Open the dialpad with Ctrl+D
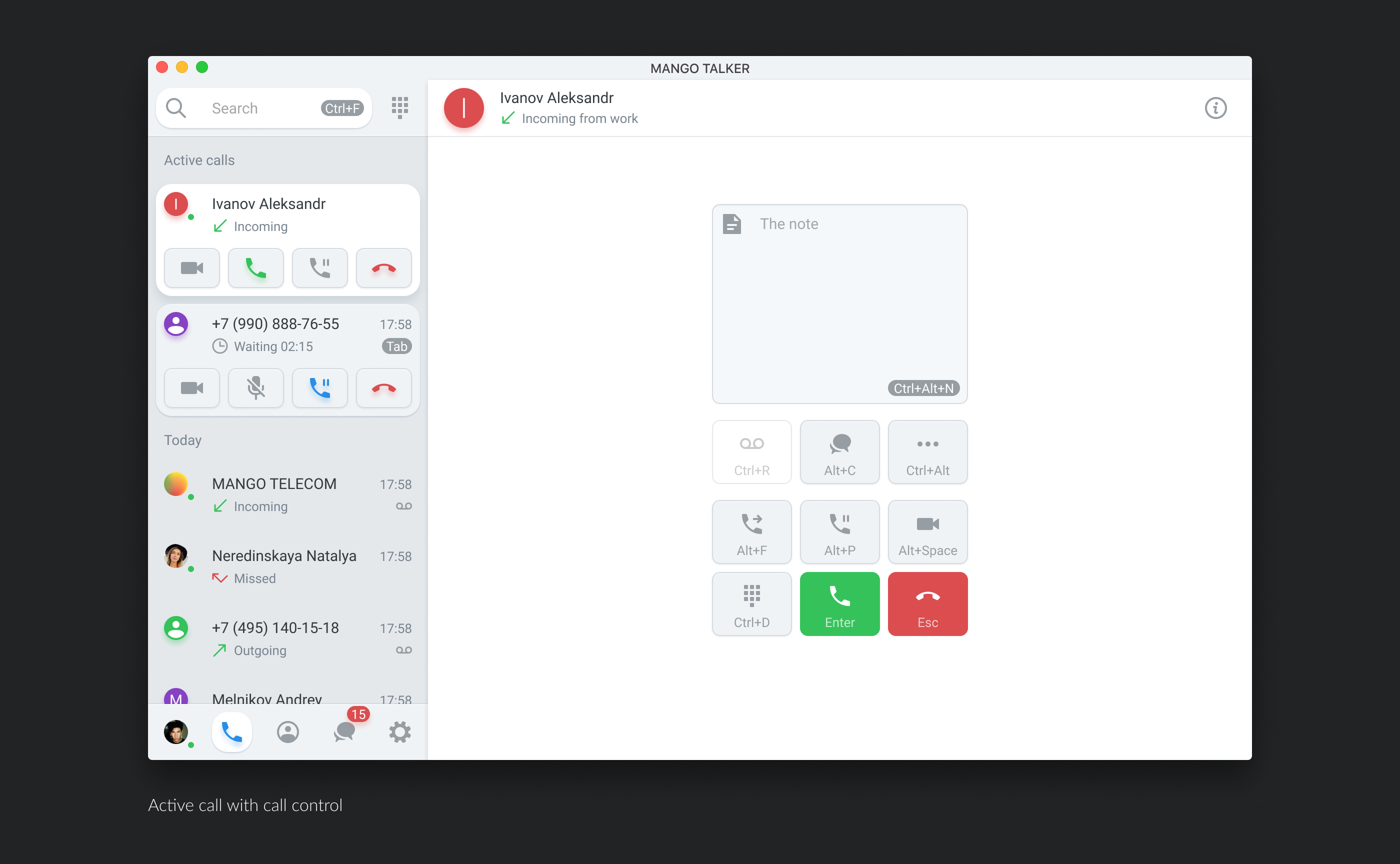Viewport: 1400px width, 864px height. point(751,603)
